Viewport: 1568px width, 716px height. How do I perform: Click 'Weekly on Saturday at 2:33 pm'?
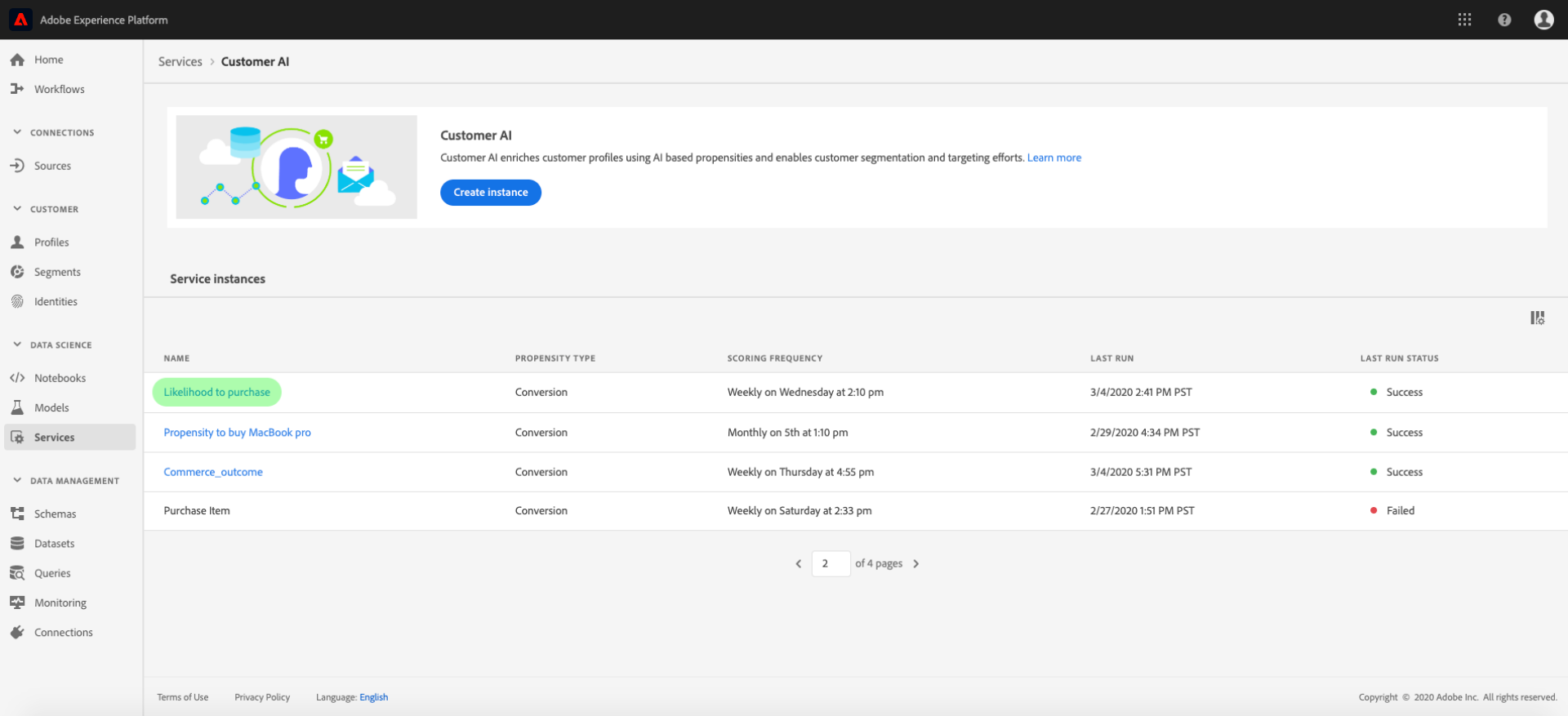click(800, 511)
